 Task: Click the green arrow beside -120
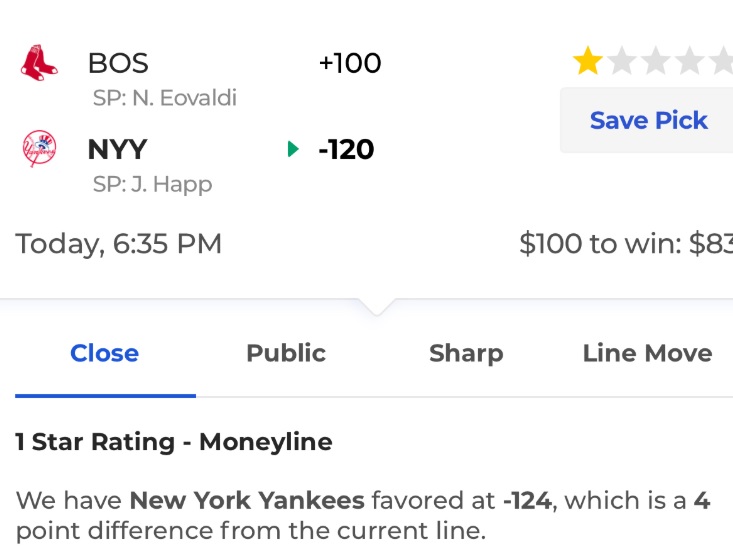[293, 149]
